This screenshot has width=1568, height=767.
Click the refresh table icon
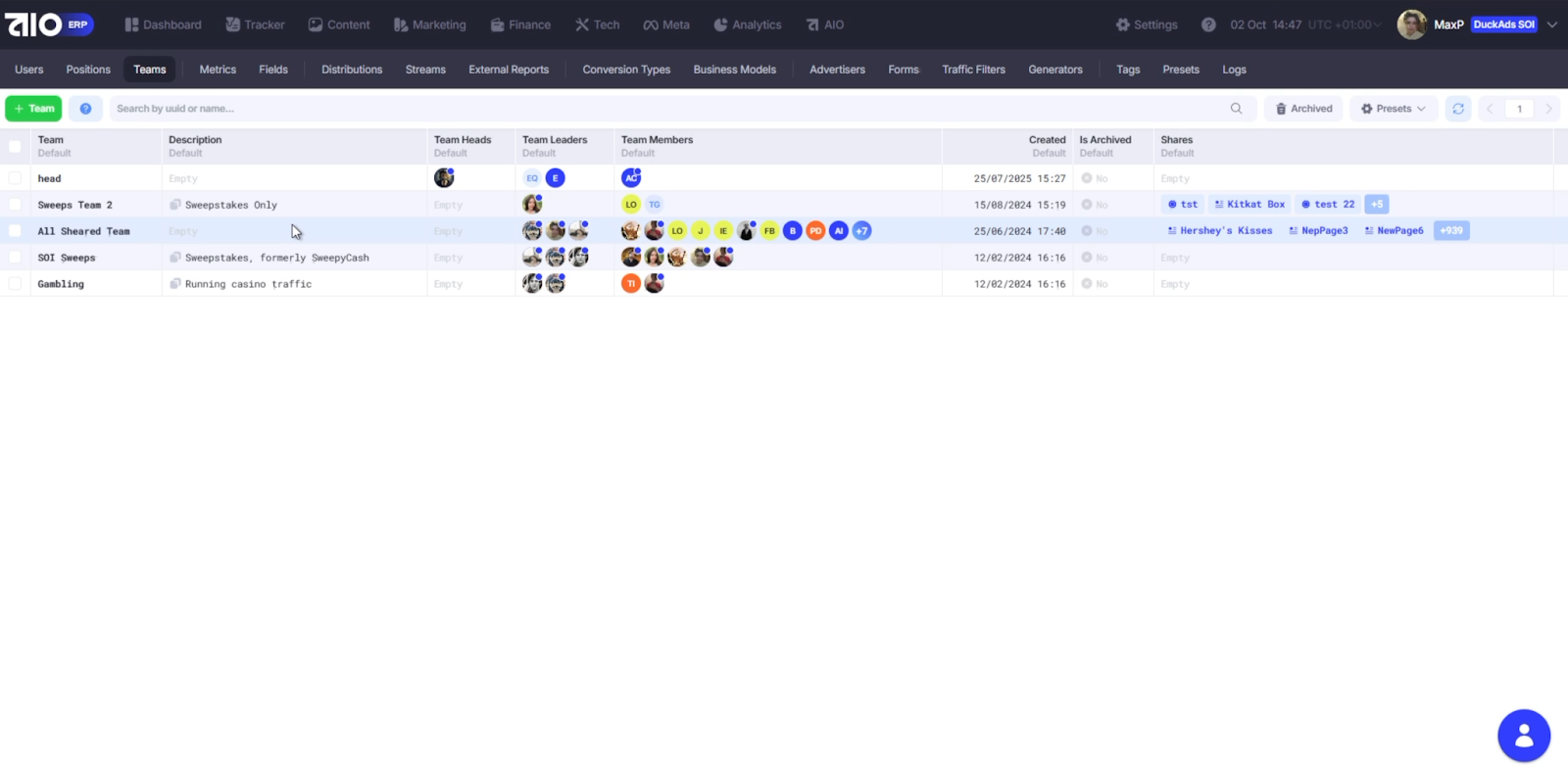coord(1457,109)
